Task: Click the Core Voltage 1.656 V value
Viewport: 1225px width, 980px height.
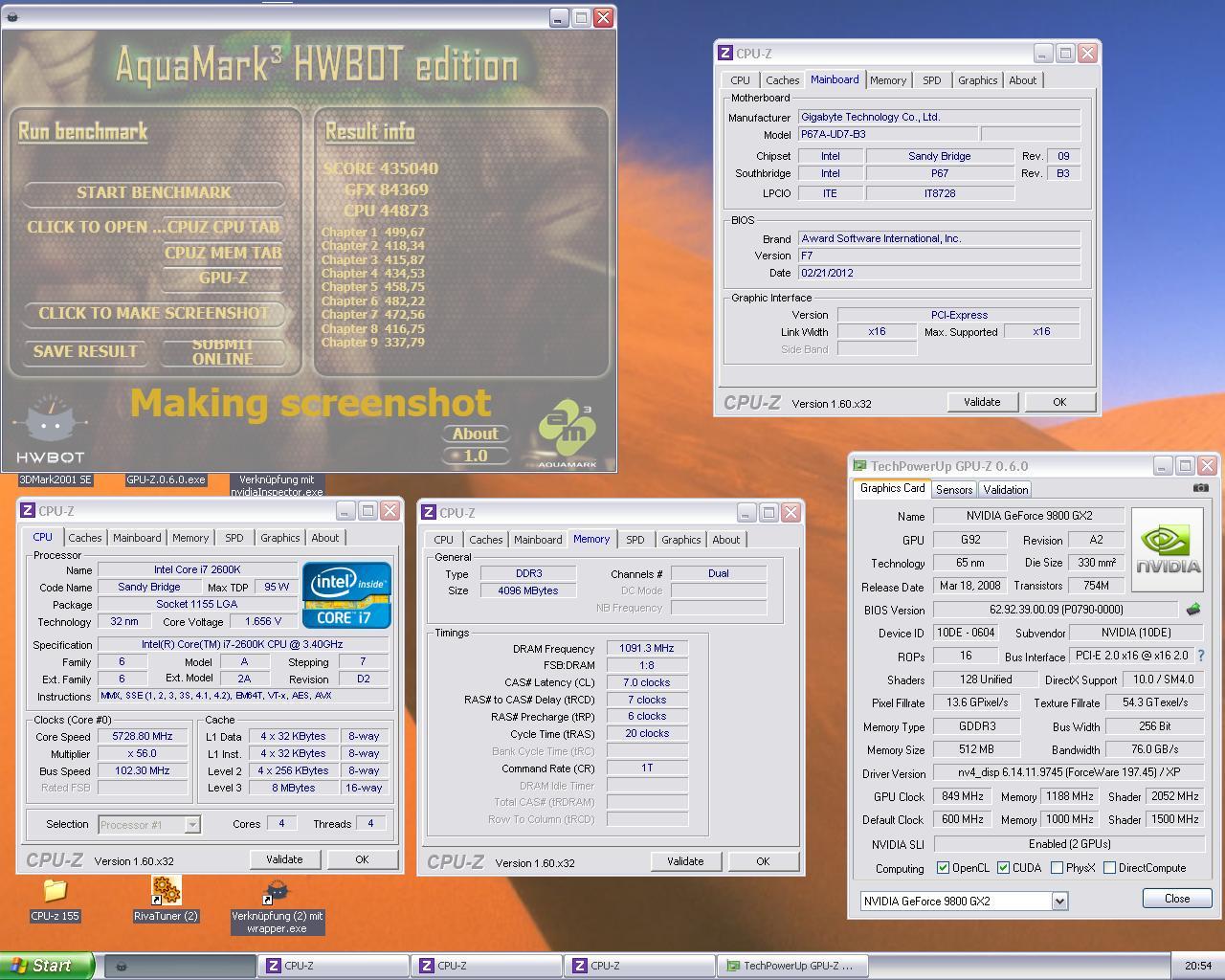Action: (x=263, y=621)
